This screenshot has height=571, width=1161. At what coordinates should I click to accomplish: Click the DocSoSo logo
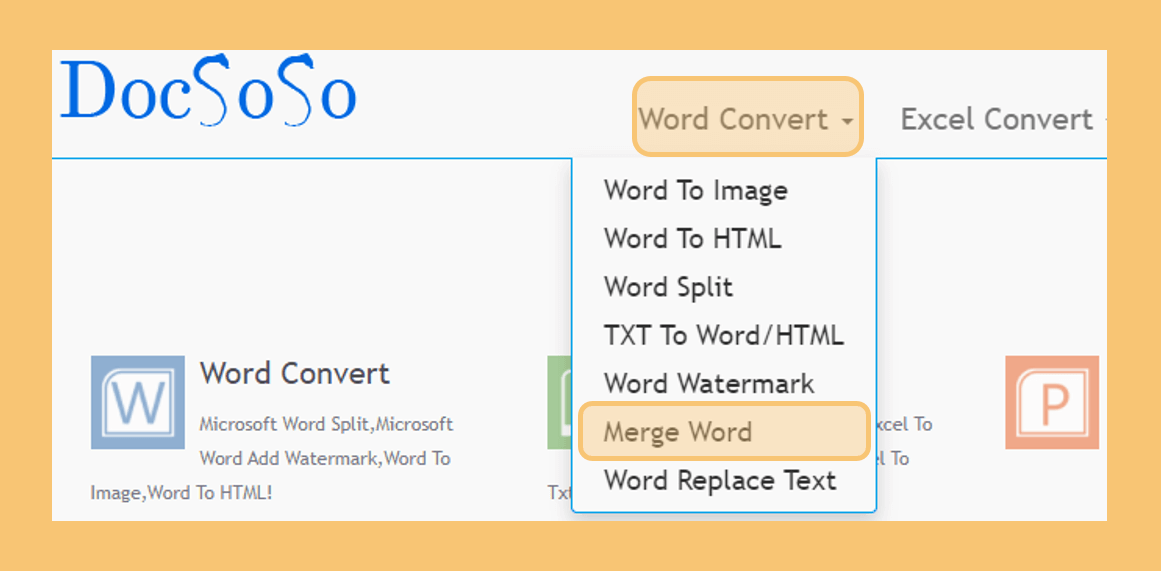(208, 89)
